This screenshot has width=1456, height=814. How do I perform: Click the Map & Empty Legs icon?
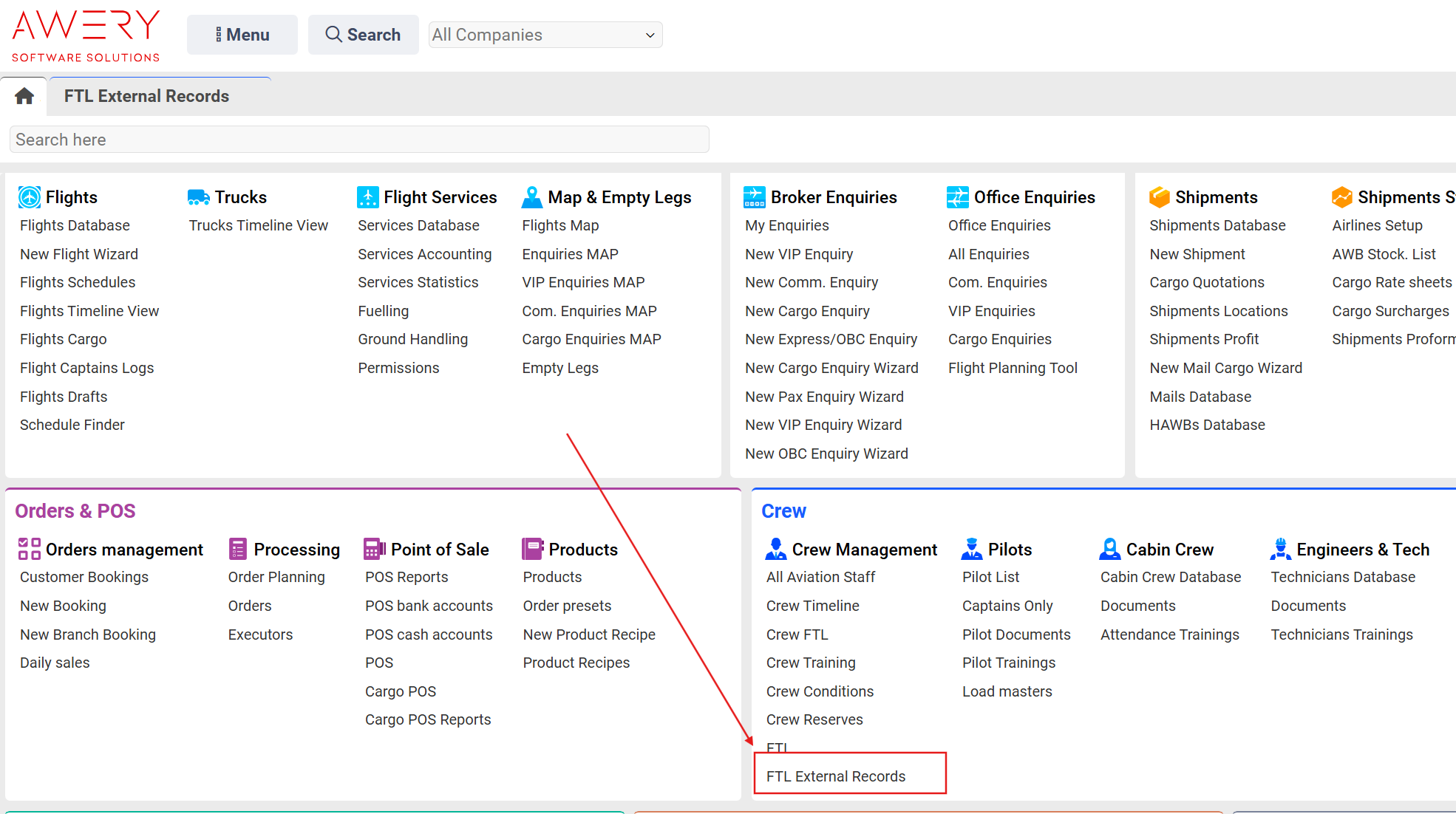531,197
